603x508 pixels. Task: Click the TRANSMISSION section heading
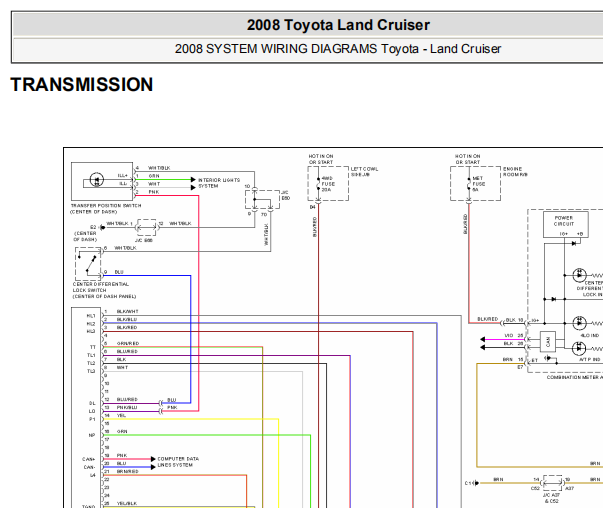pyautogui.click(x=82, y=85)
